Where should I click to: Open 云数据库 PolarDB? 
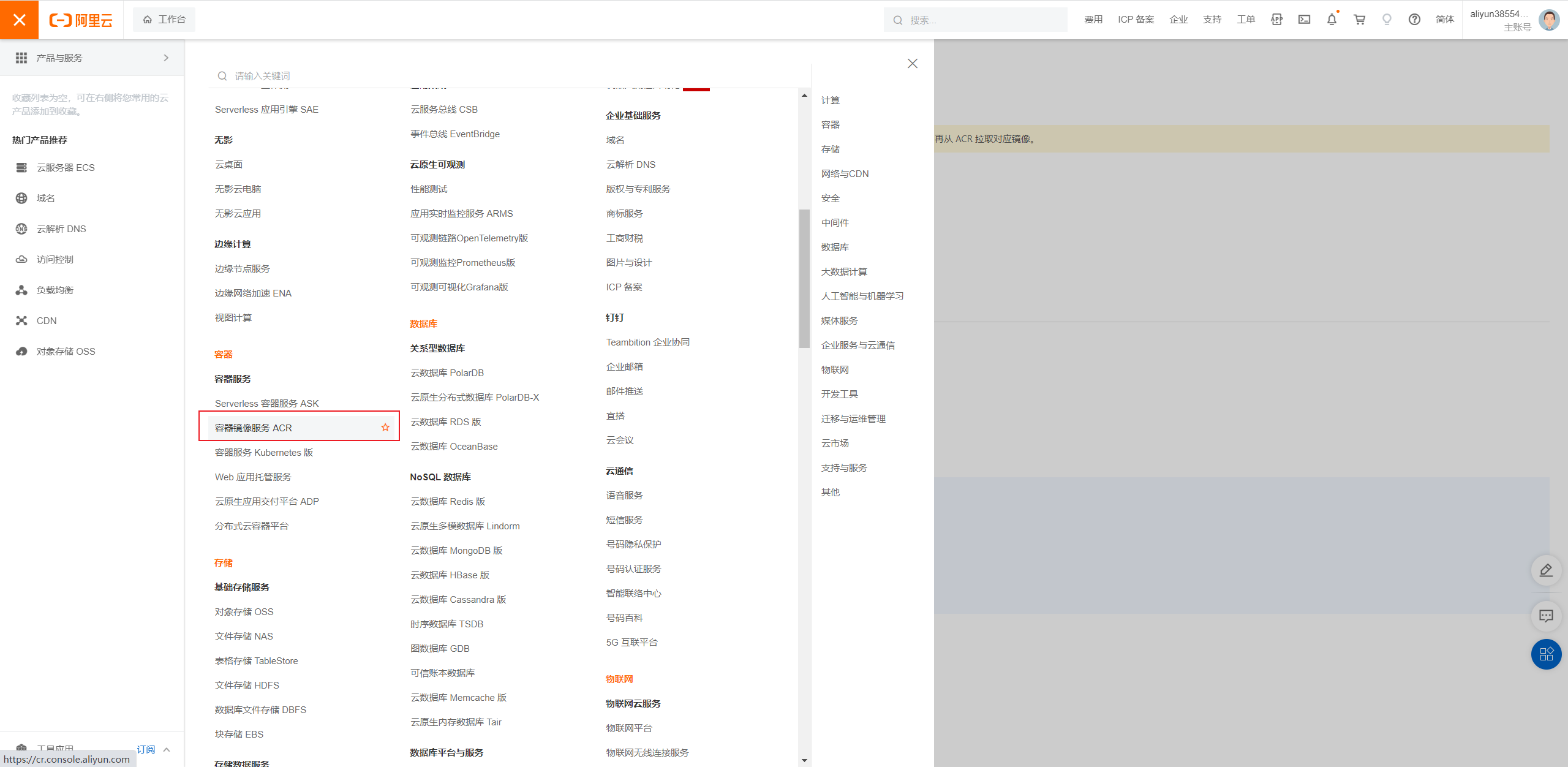click(447, 373)
